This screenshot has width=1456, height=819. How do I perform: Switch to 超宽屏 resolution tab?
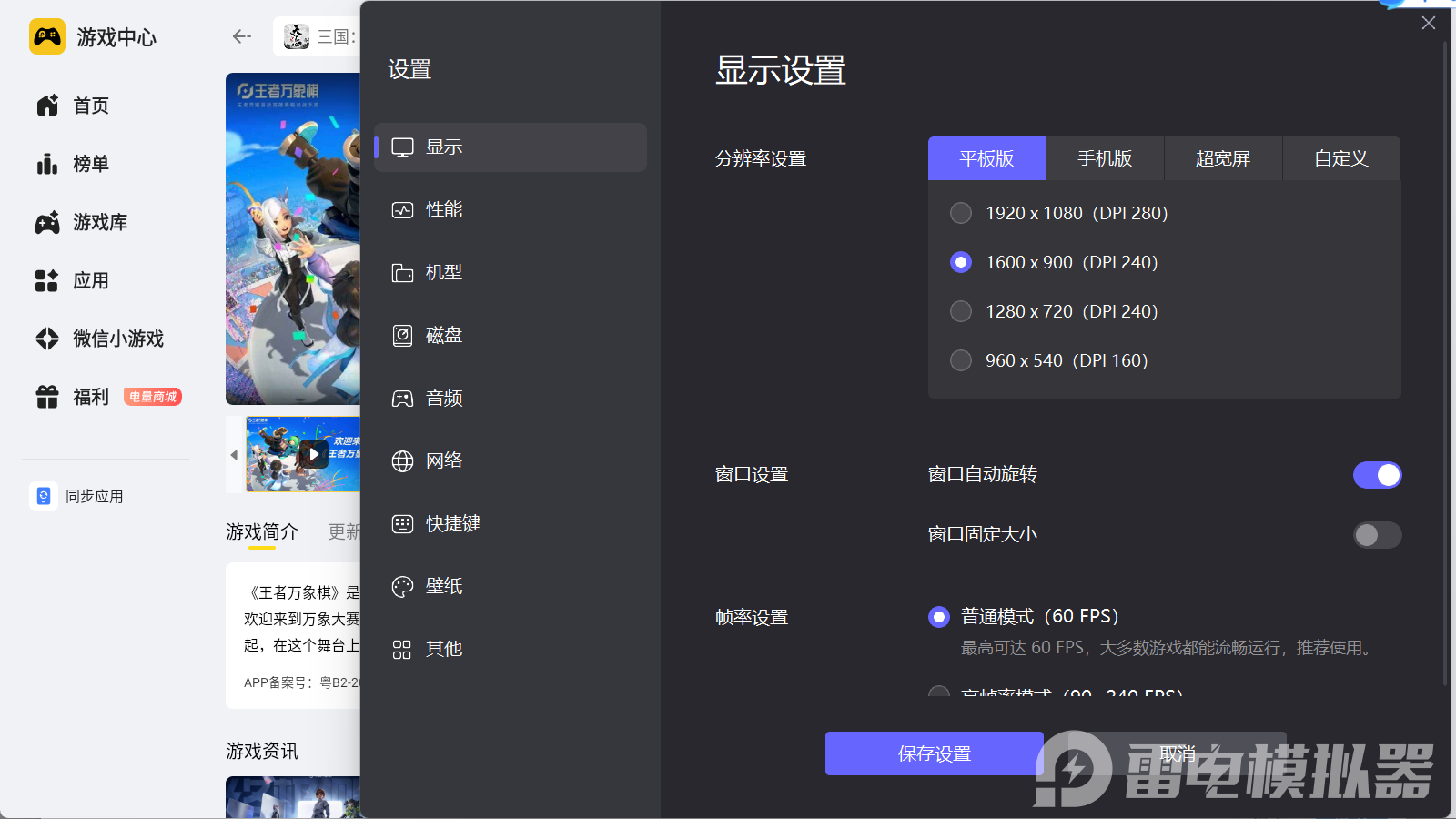coord(1224,158)
